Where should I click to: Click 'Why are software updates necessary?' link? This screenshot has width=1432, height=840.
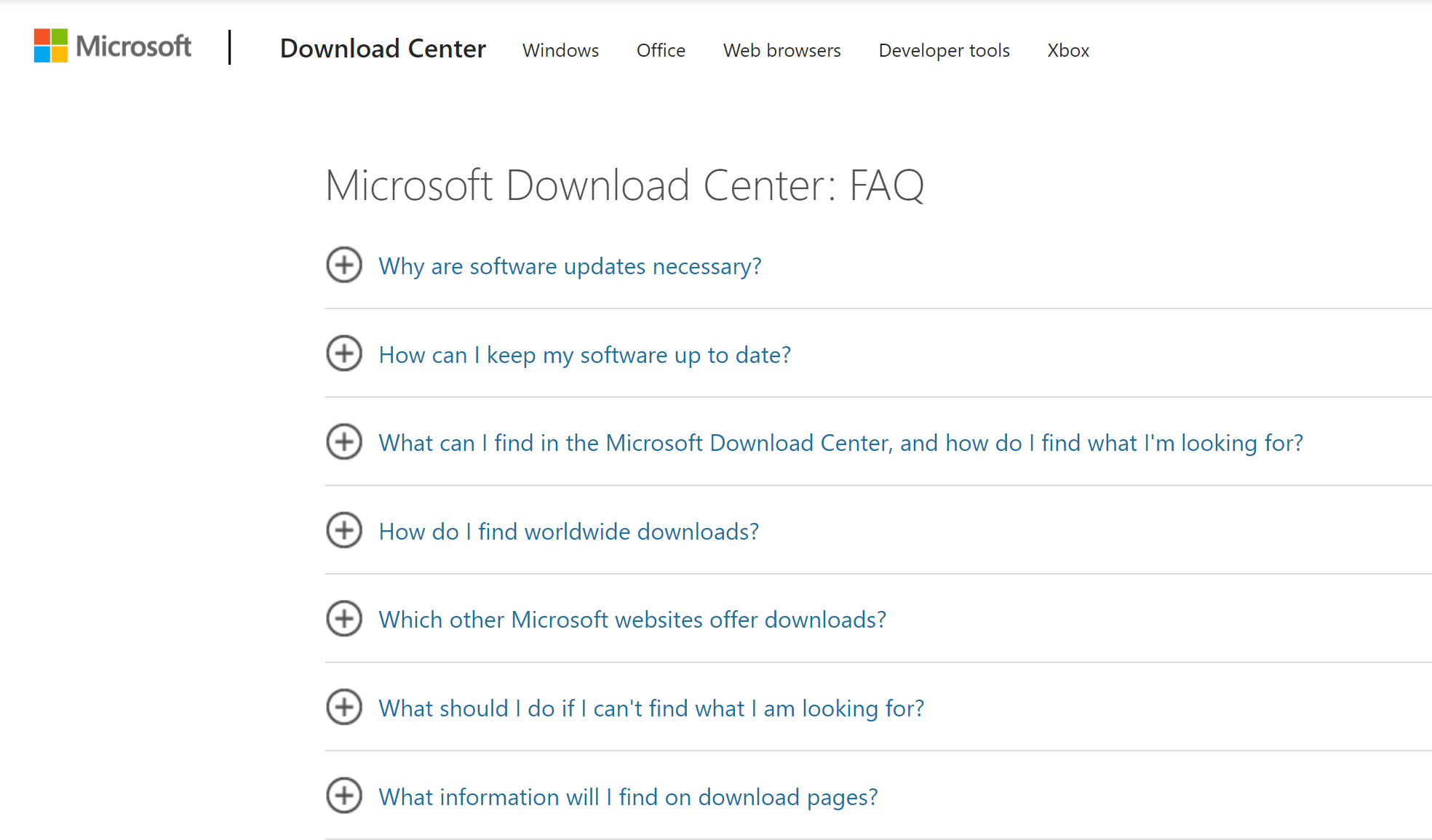coord(570,266)
